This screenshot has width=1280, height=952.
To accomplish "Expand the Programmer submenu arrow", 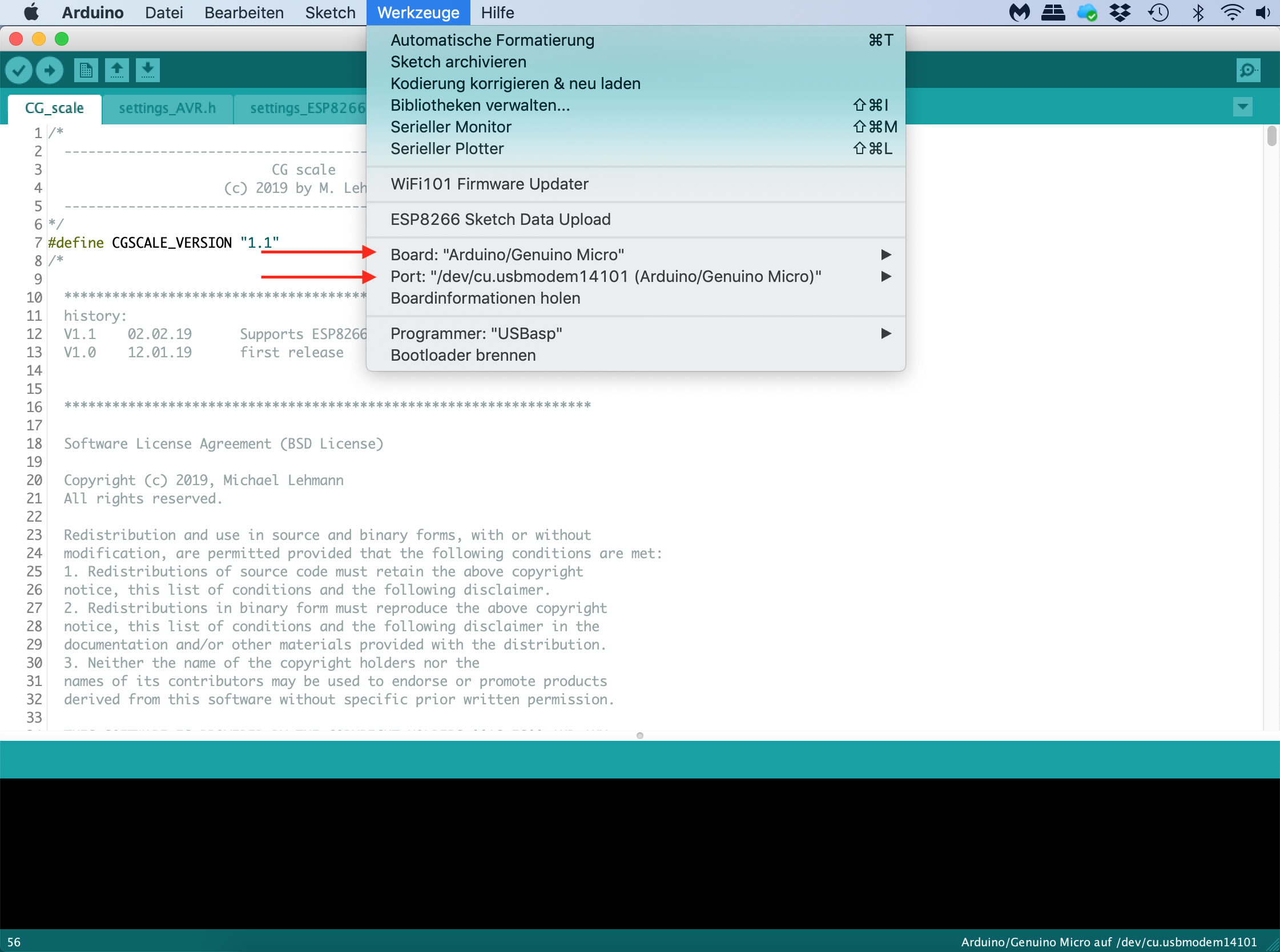I will point(886,334).
